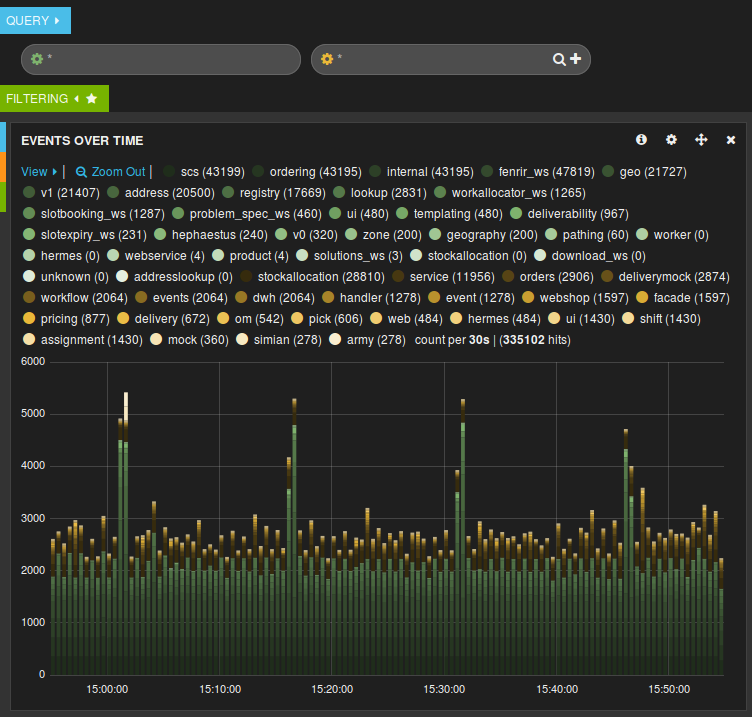Click the pricing (877) legend dot
Viewport: 752px width, 717px height.
pyautogui.click(x=29, y=318)
